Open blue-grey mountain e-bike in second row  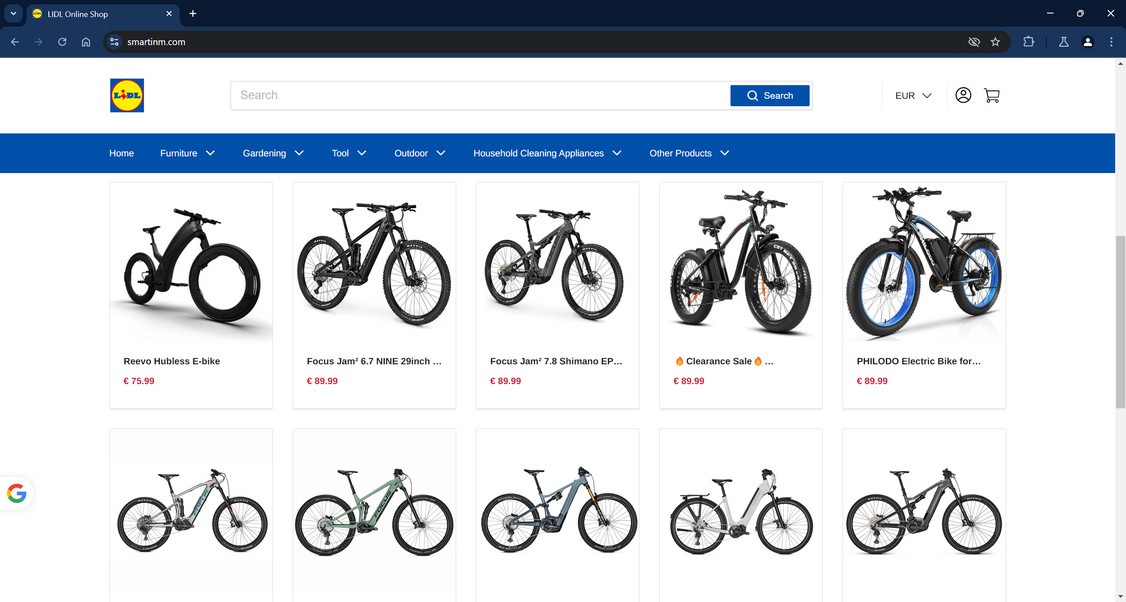pyautogui.click(x=558, y=510)
